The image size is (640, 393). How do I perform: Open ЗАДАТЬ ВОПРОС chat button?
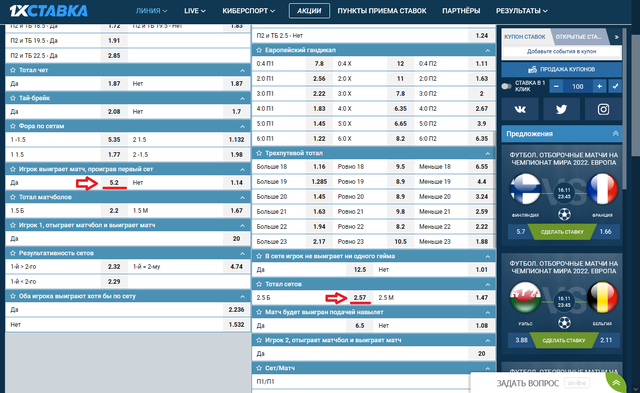coord(527,383)
